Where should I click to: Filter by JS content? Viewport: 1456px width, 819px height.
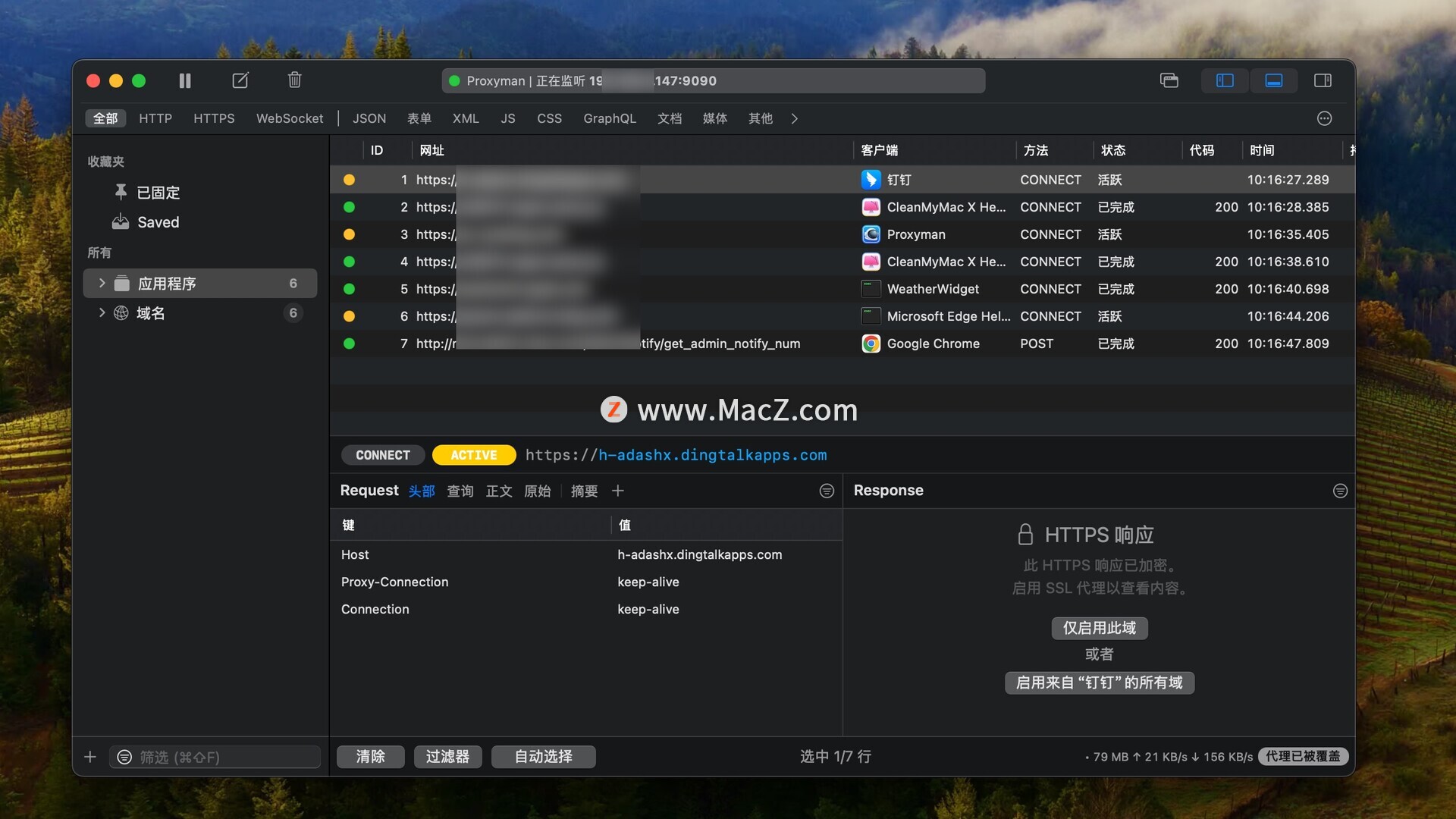pyautogui.click(x=508, y=118)
